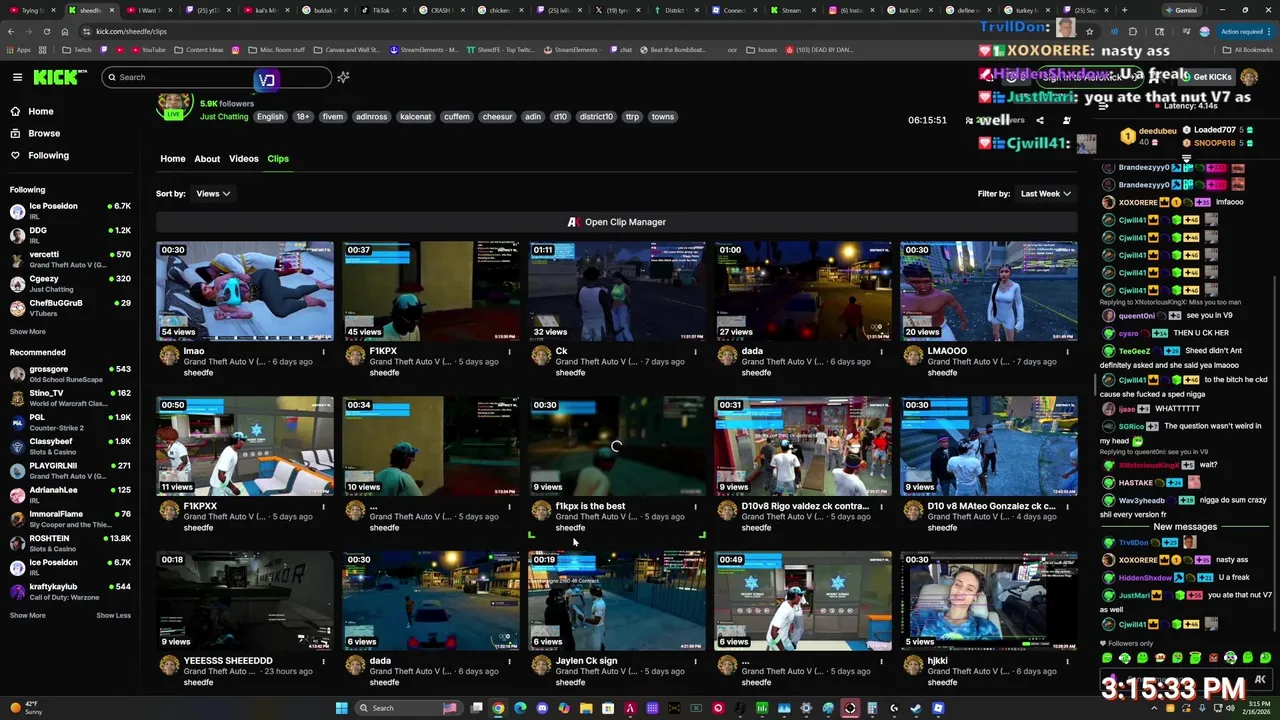Screen dimensions: 1280x720
Task: Open the lmao clip thumbnail
Action: coord(245,290)
